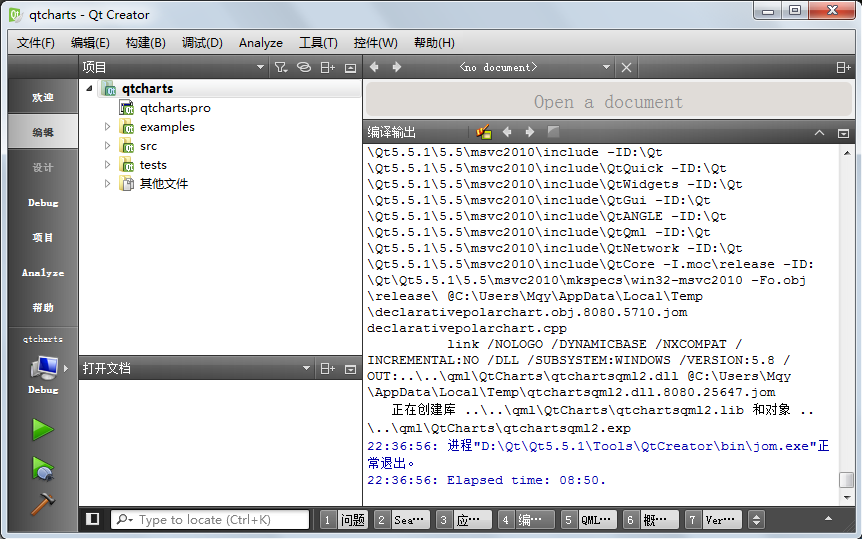
Task: Show the 6 general messages pane
Action: [650, 520]
